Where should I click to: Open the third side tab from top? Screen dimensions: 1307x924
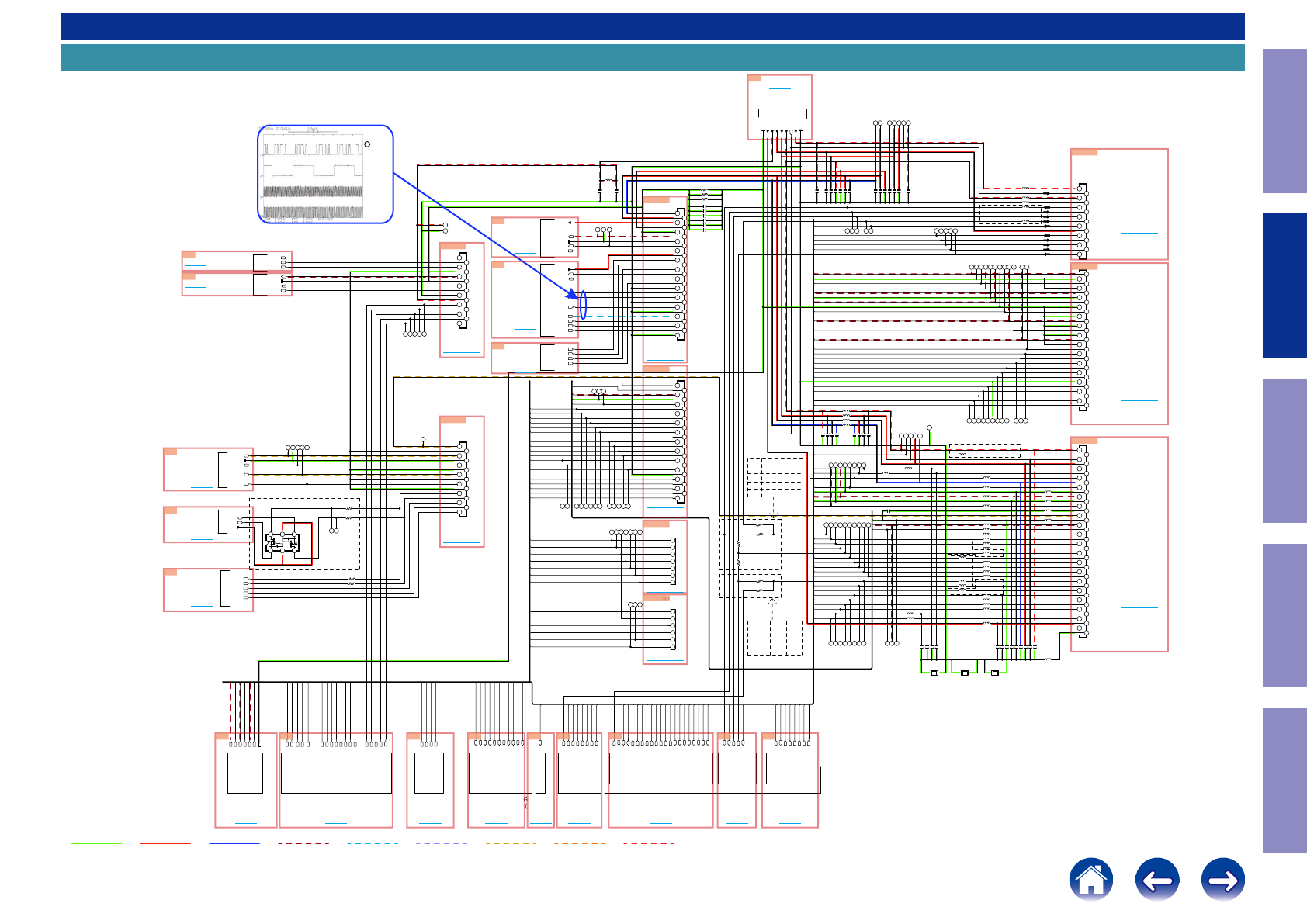click(x=1284, y=451)
